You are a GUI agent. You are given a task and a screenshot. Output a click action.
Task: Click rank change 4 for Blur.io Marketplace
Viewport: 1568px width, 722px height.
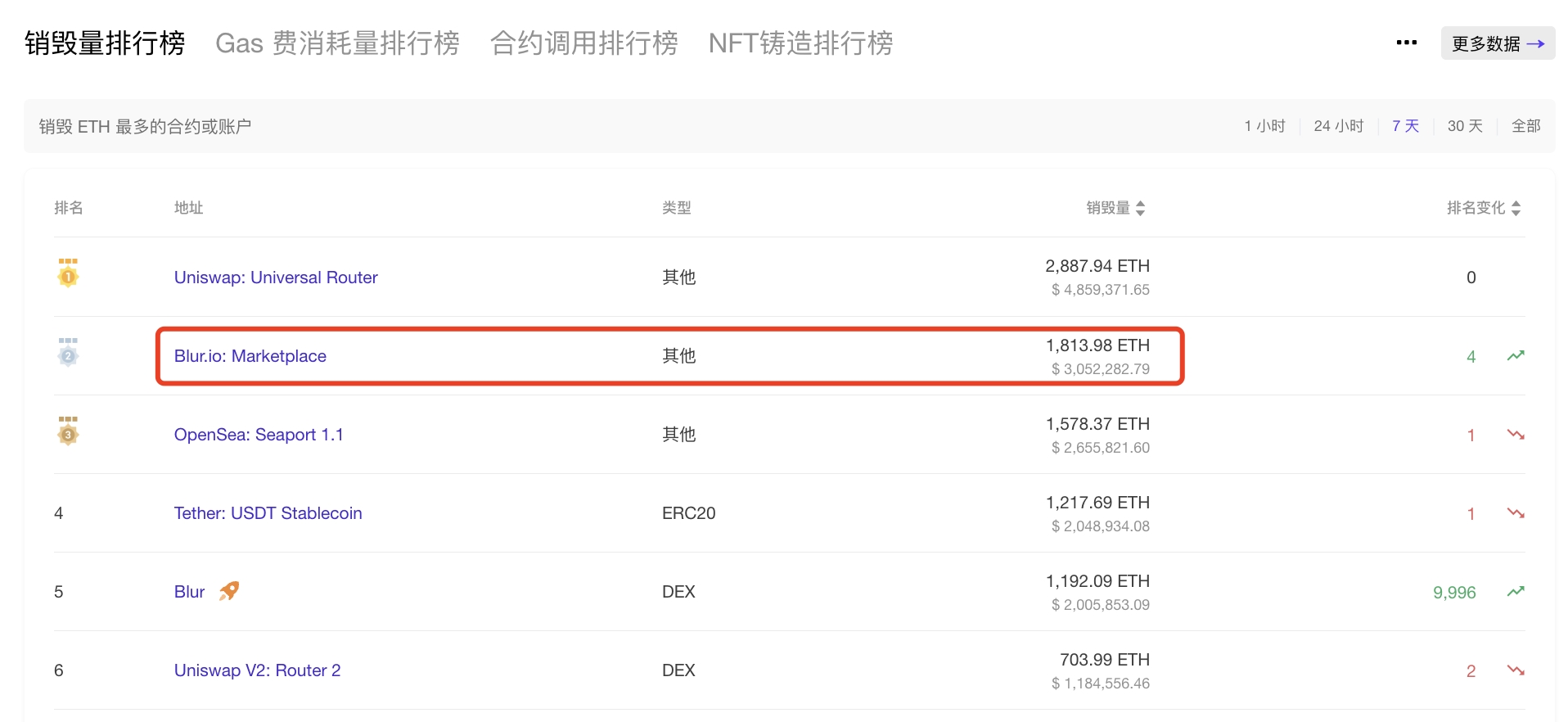coord(1471,357)
